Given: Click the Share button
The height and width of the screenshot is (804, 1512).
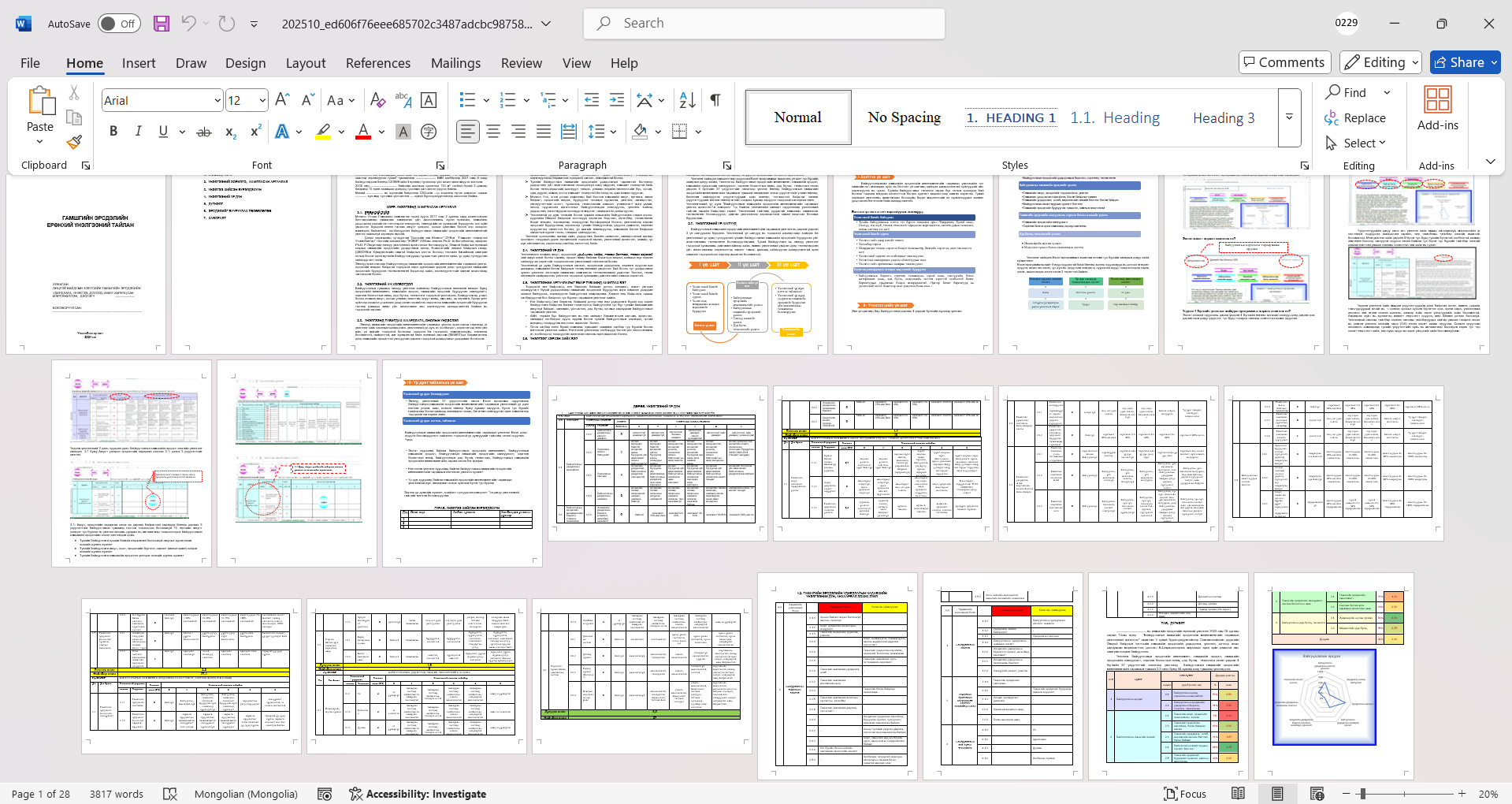Looking at the screenshot, I should pos(1465,62).
